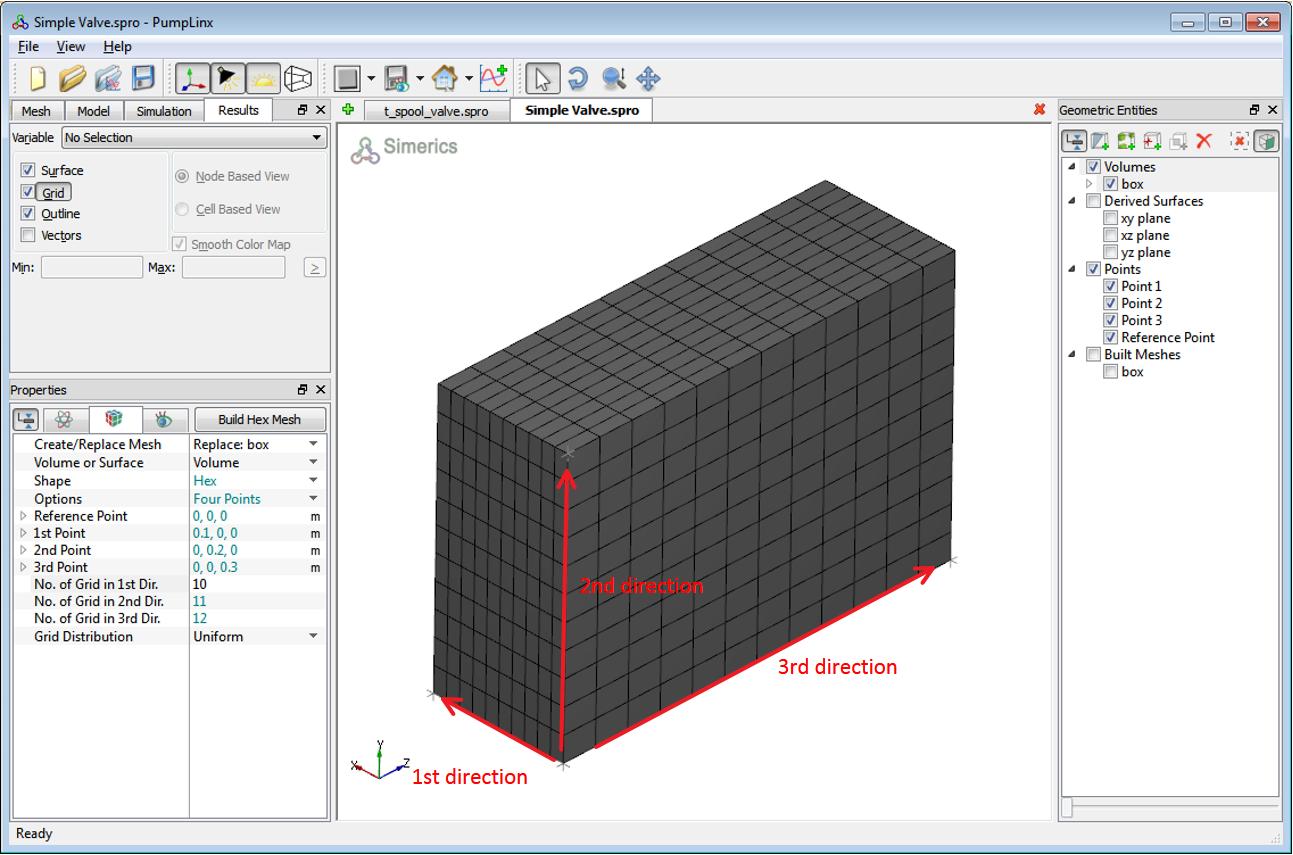Open the Variable selection dropdown
Viewport: 1293px width, 855px height.
click(194, 138)
